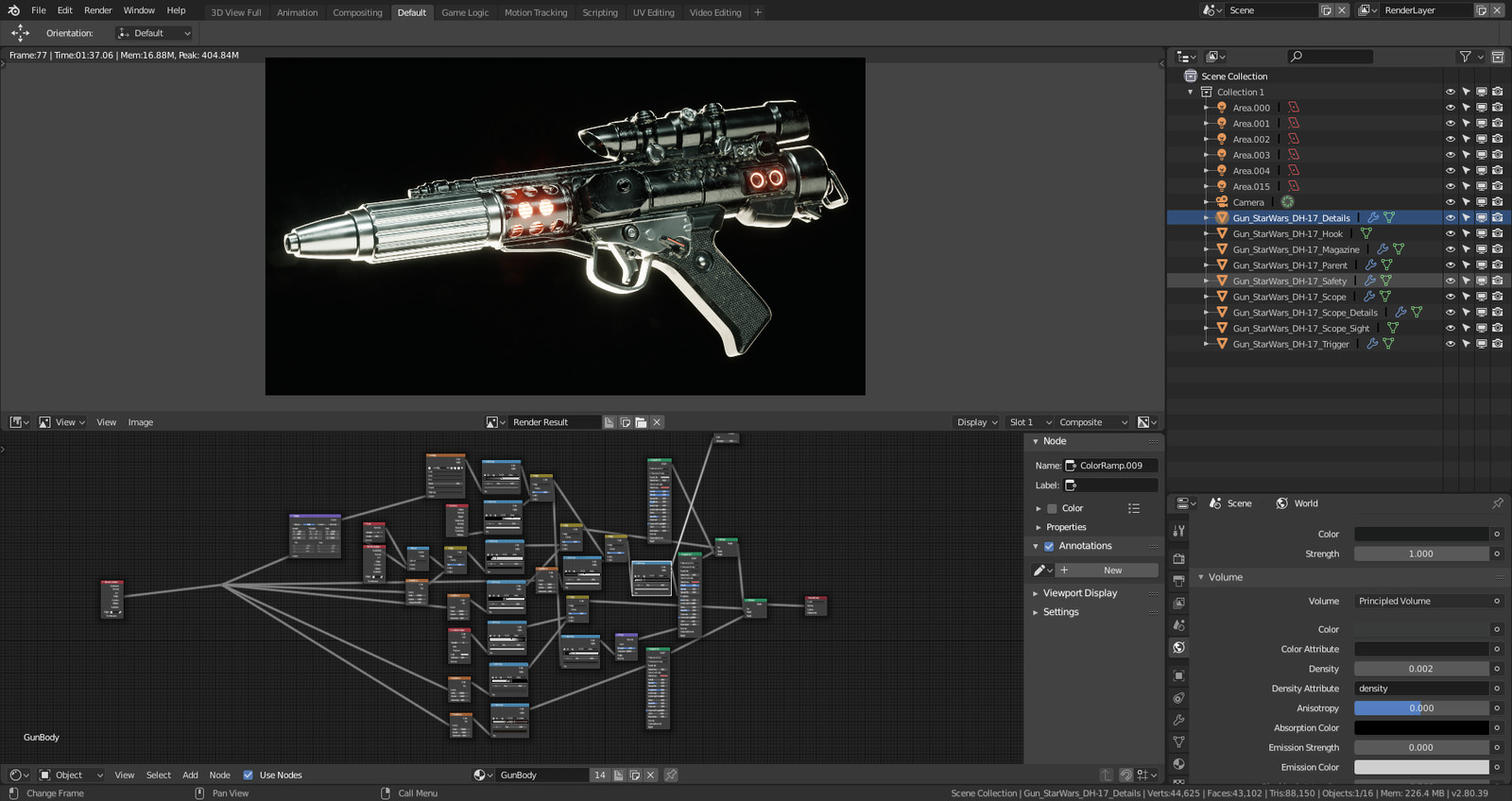Open the Display dropdown in image editor
This screenshot has width=1512, height=801.
[x=977, y=422]
